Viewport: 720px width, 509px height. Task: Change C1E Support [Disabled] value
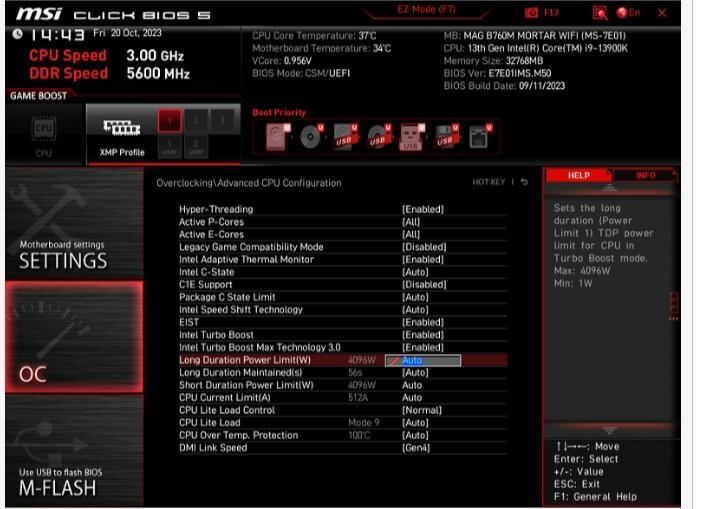(424, 284)
